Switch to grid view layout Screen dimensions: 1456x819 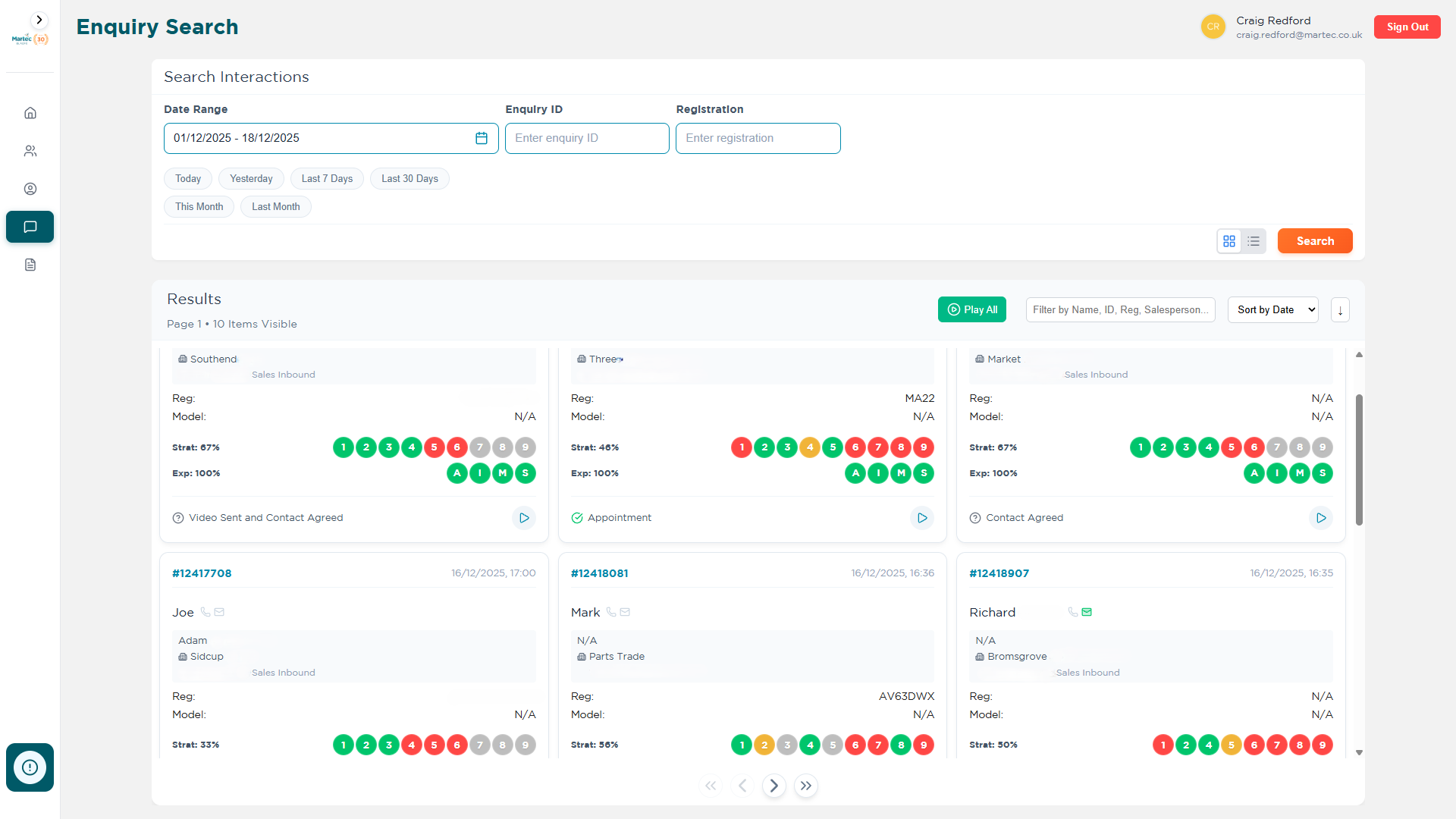tap(1229, 241)
